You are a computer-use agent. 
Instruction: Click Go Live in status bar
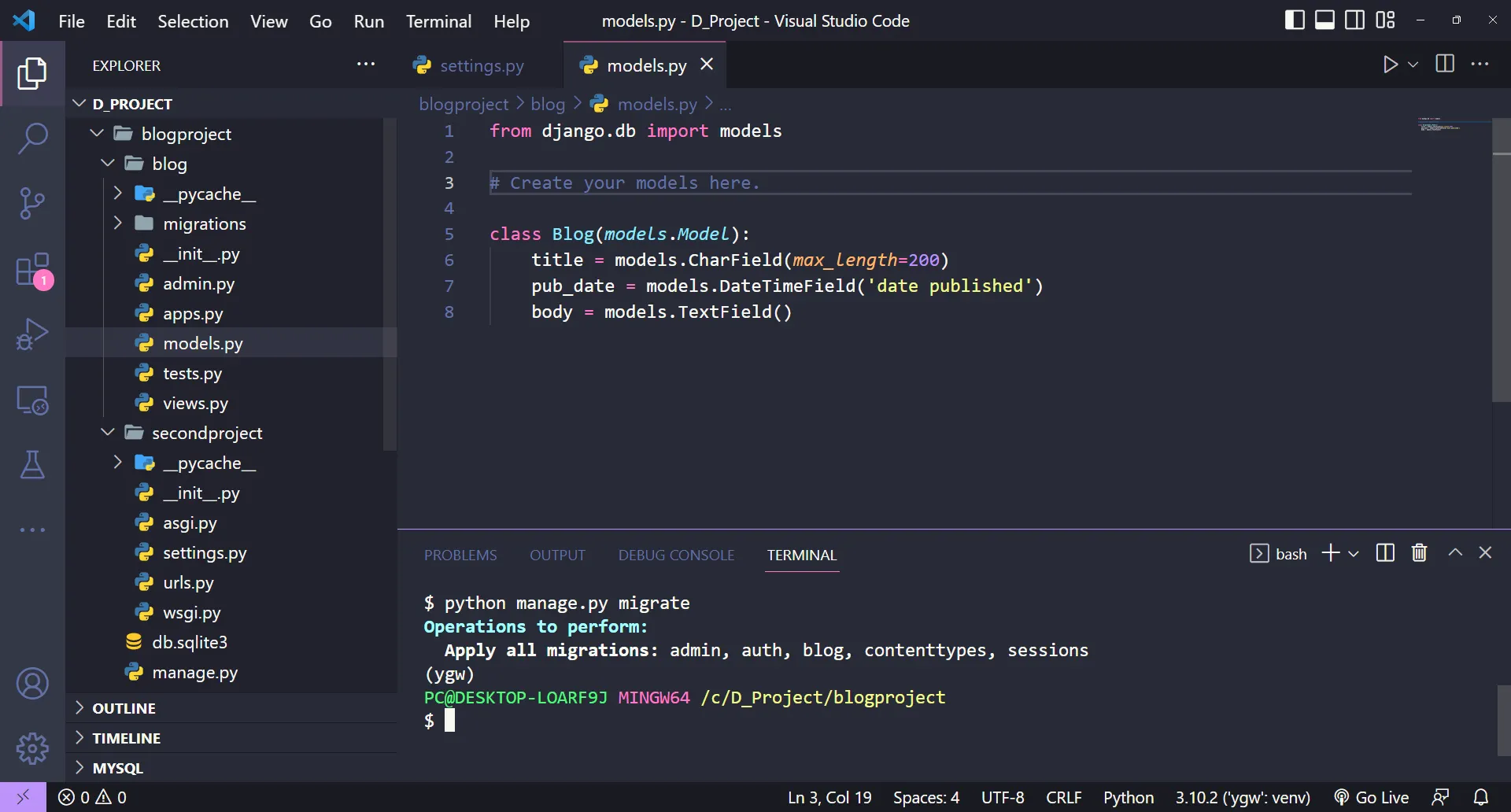coord(1372,797)
